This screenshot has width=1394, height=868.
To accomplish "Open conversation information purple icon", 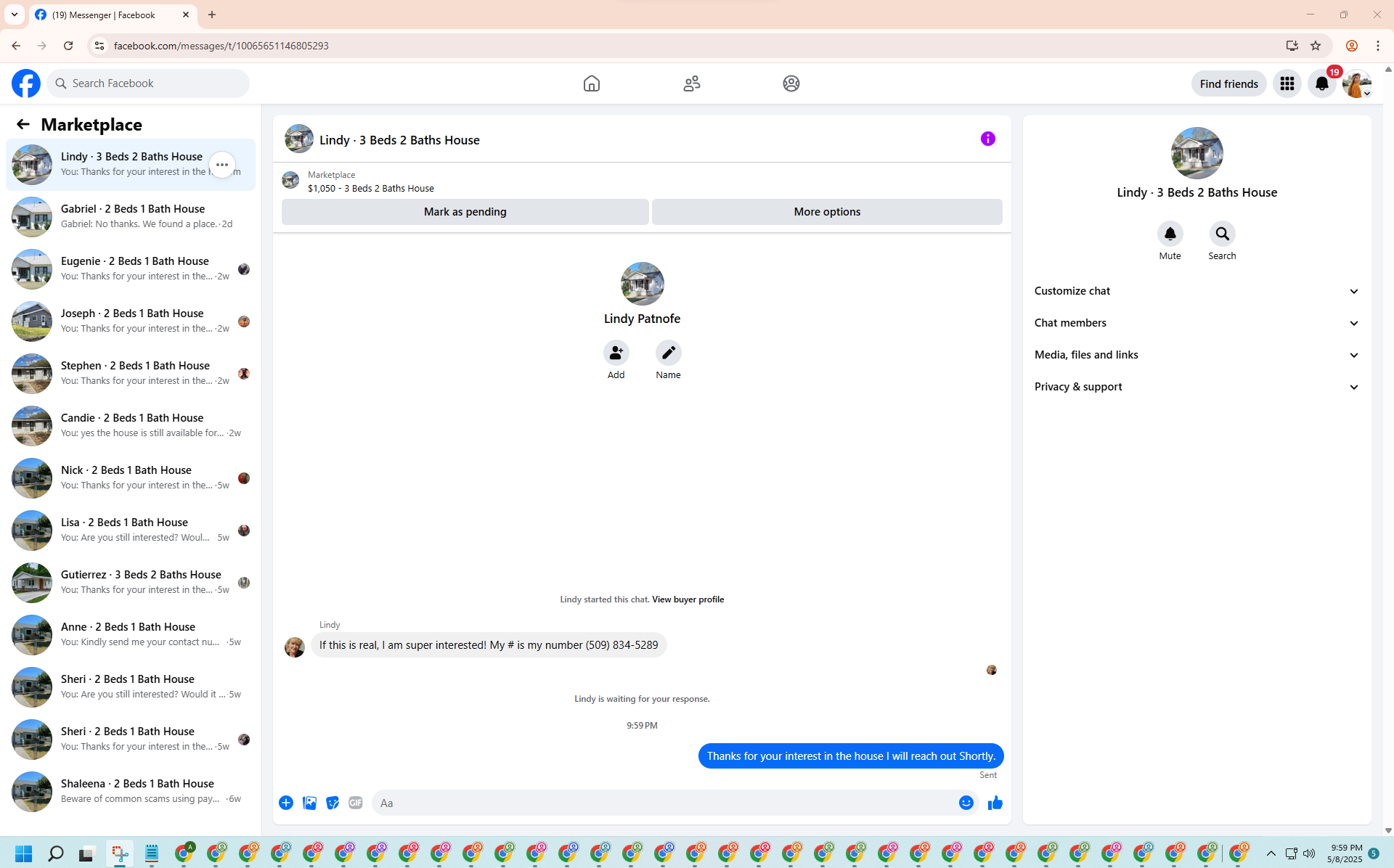I will [988, 139].
